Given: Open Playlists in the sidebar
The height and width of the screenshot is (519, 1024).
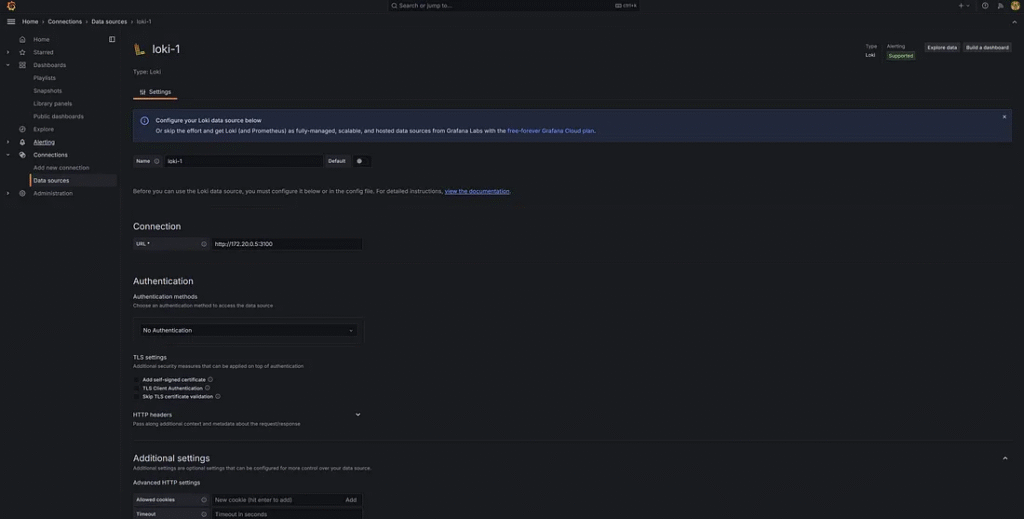Looking at the screenshot, I should coord(44,78).
